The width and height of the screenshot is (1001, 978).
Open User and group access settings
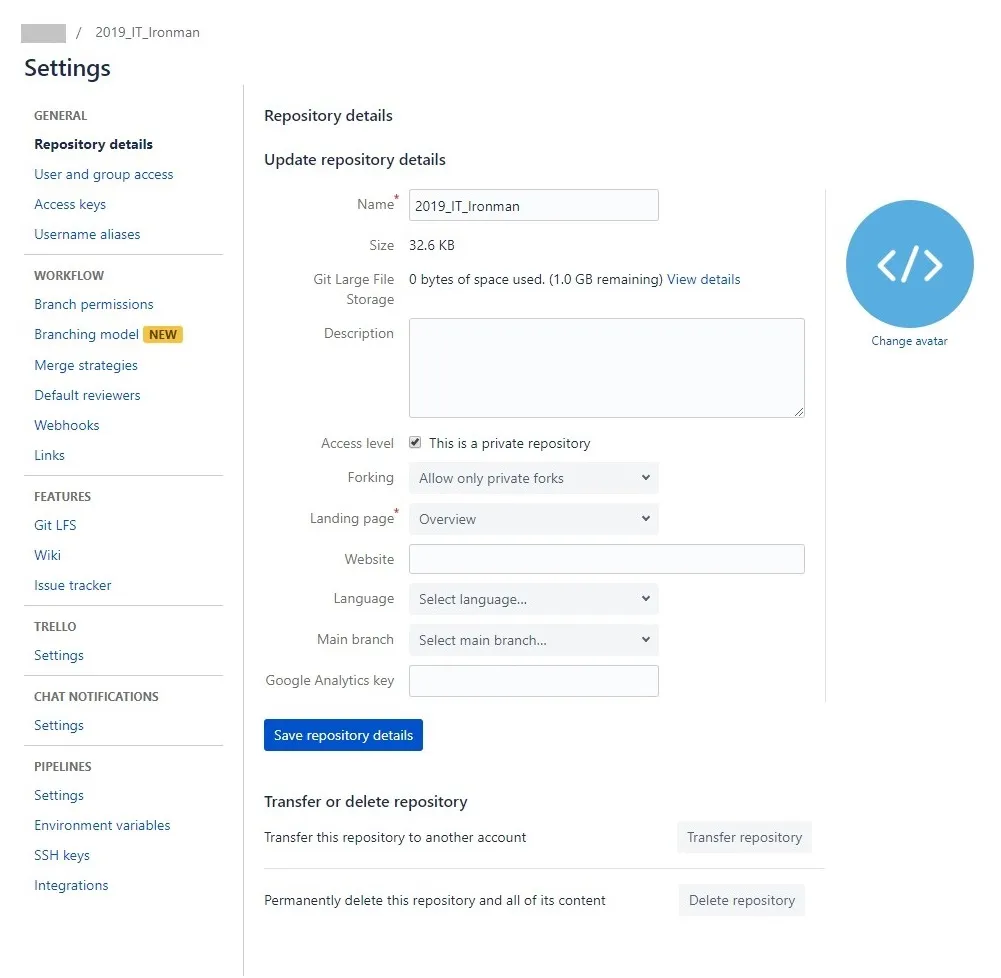click(103, 174)
